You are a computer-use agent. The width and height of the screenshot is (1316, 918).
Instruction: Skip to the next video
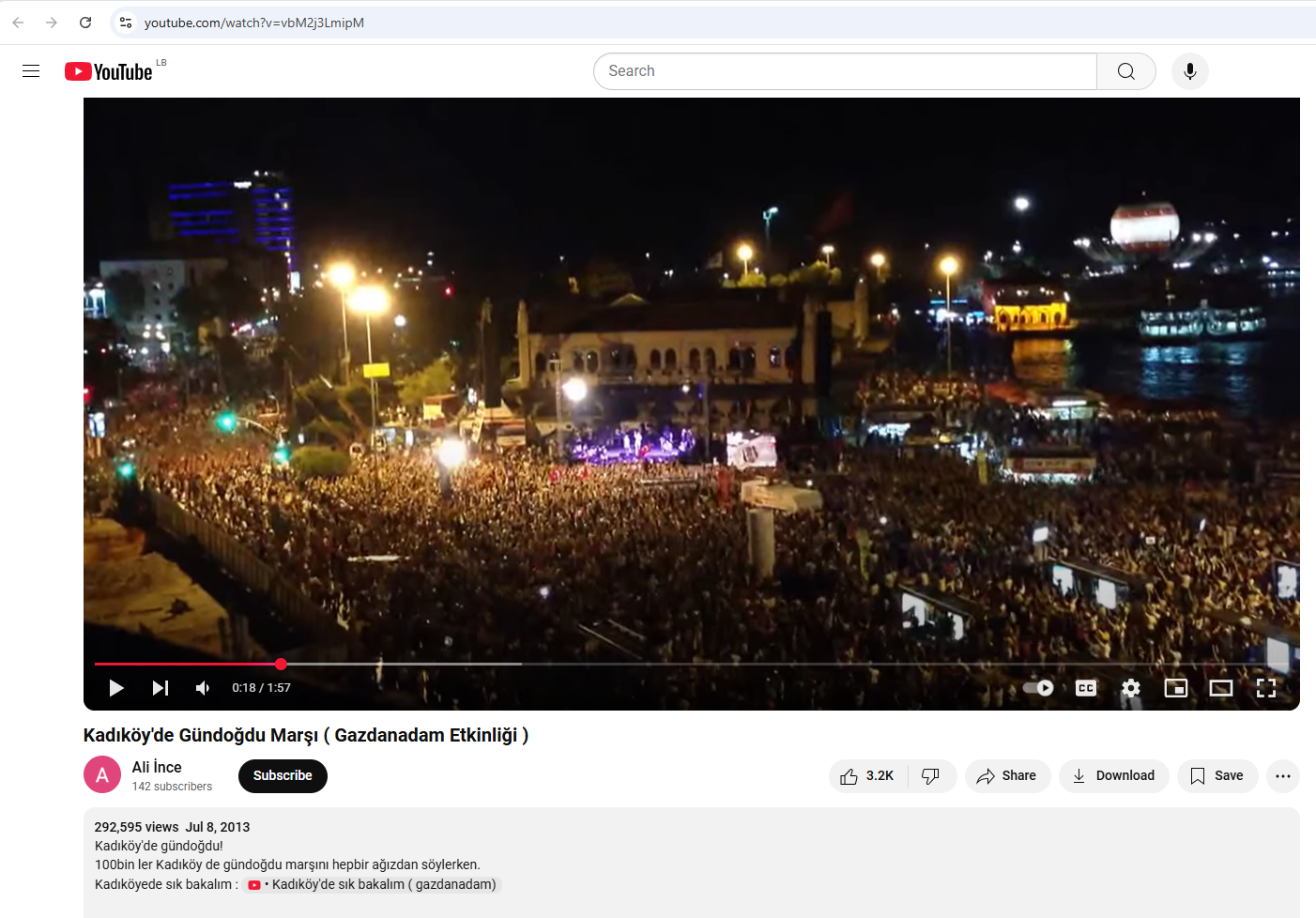pos(161,688)
